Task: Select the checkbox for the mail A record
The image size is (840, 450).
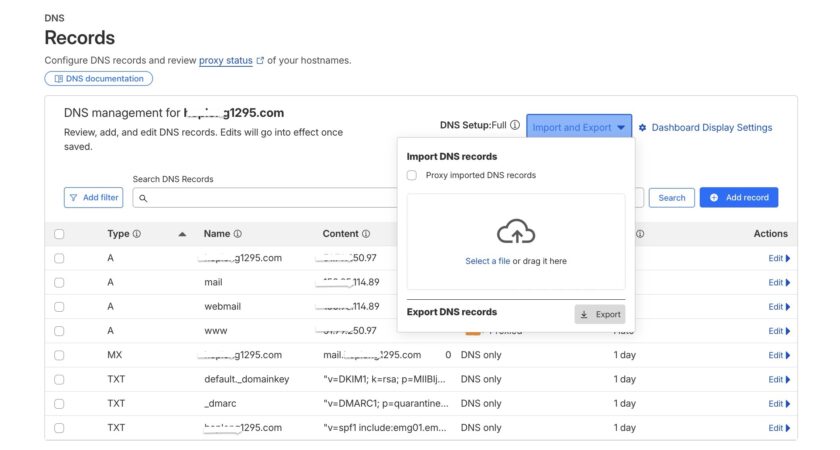Action: 59,283
